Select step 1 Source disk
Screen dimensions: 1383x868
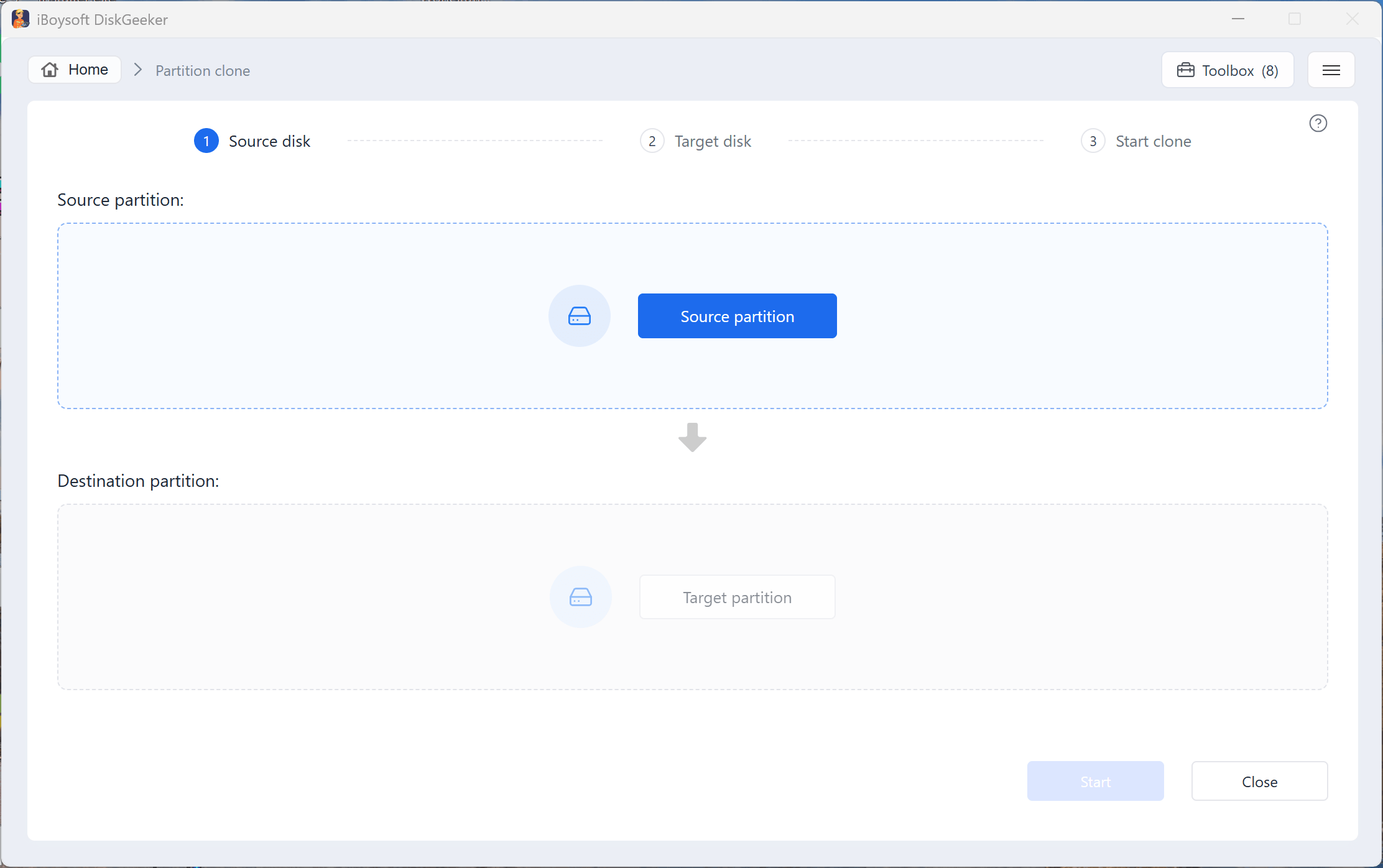252,141
